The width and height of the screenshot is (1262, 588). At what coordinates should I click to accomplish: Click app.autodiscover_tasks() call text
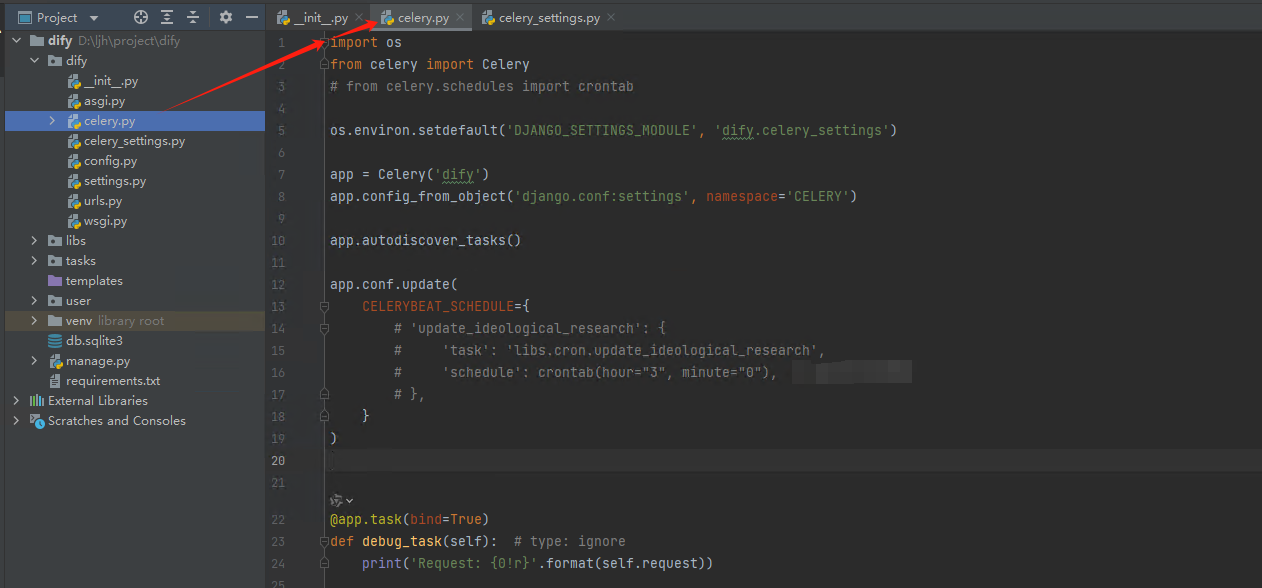[426, 241]
